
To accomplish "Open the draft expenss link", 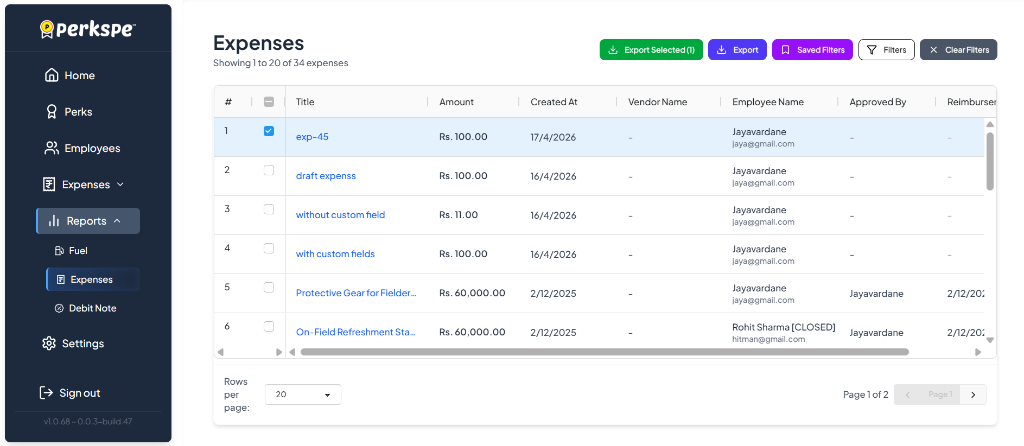I will (x=326, y=176).
